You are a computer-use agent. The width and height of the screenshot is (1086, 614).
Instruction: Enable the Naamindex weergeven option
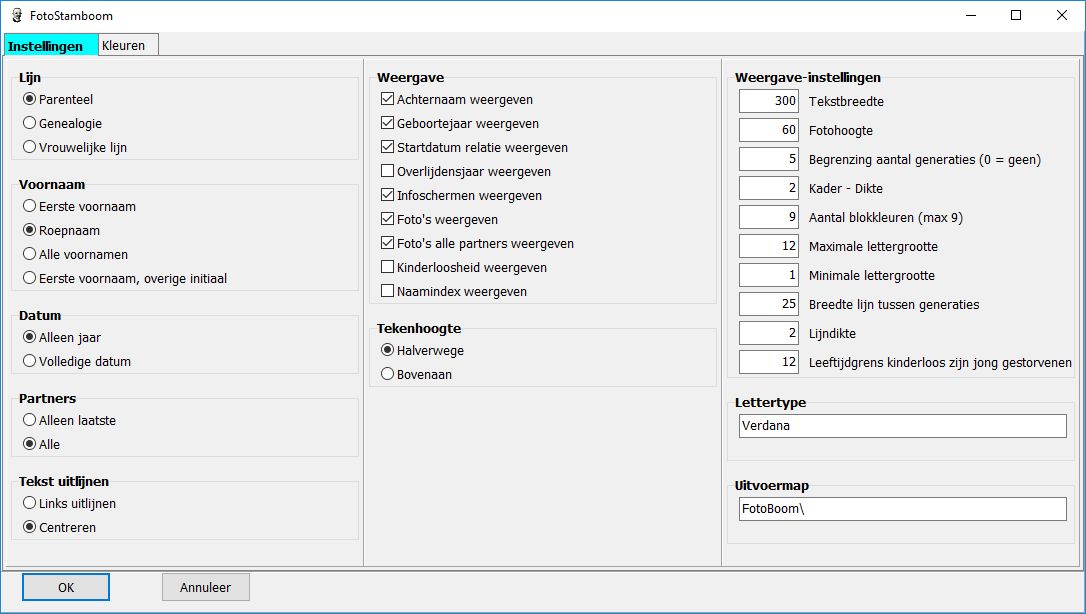click(388, 291)
